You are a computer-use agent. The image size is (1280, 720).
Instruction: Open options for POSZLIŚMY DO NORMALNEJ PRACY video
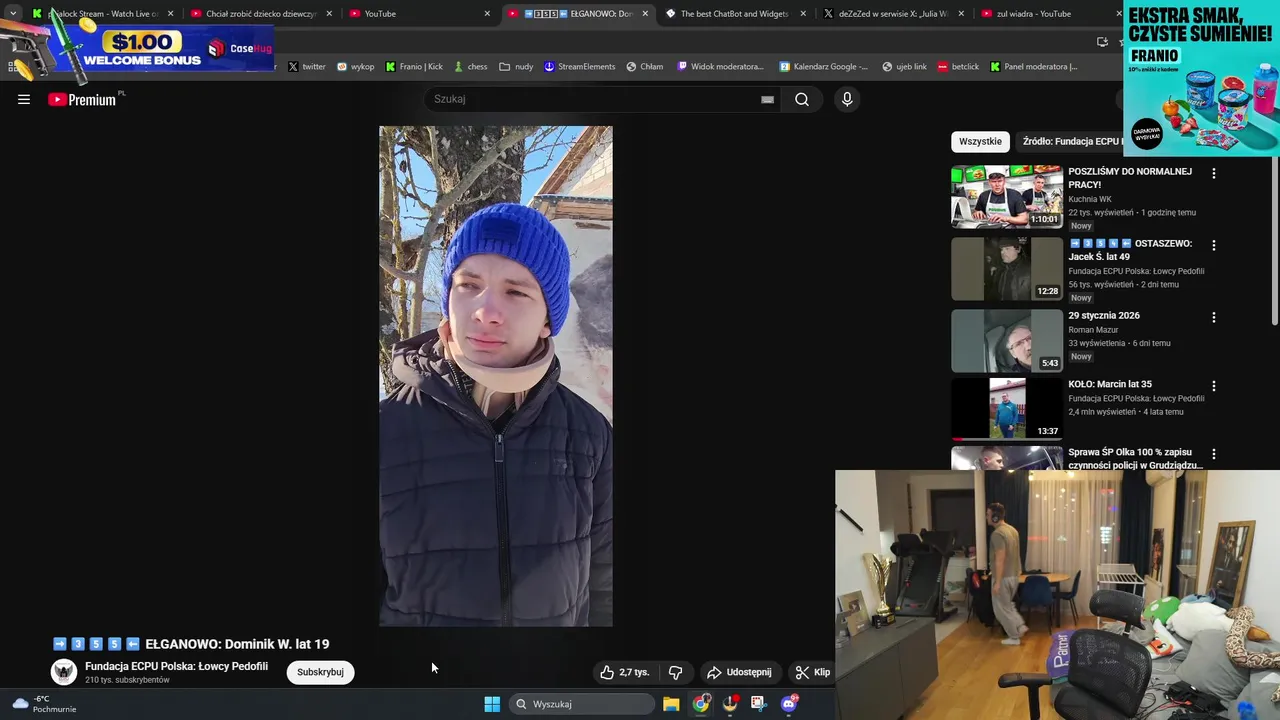(x=1214, y=173)
